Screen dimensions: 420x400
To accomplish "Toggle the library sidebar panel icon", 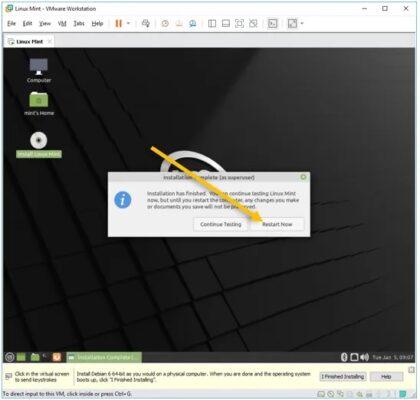I will coord(212,23).
